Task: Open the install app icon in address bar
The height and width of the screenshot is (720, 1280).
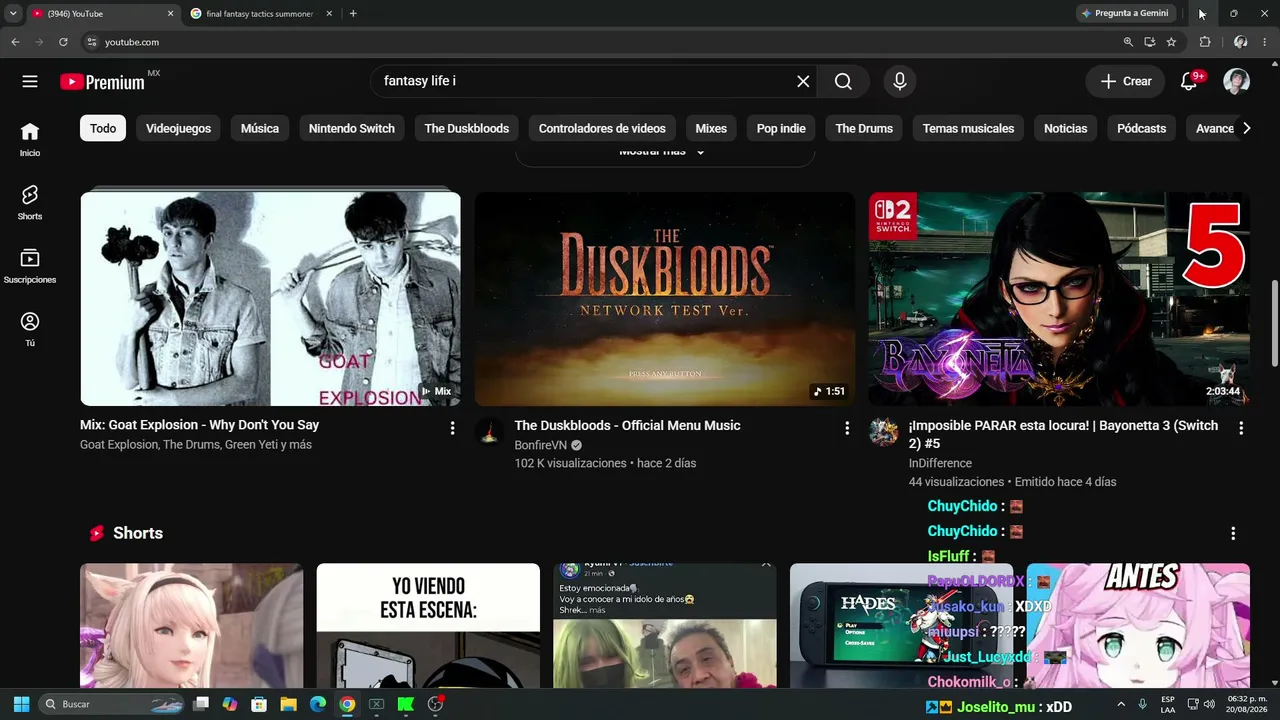Action: pos(1150,42)
